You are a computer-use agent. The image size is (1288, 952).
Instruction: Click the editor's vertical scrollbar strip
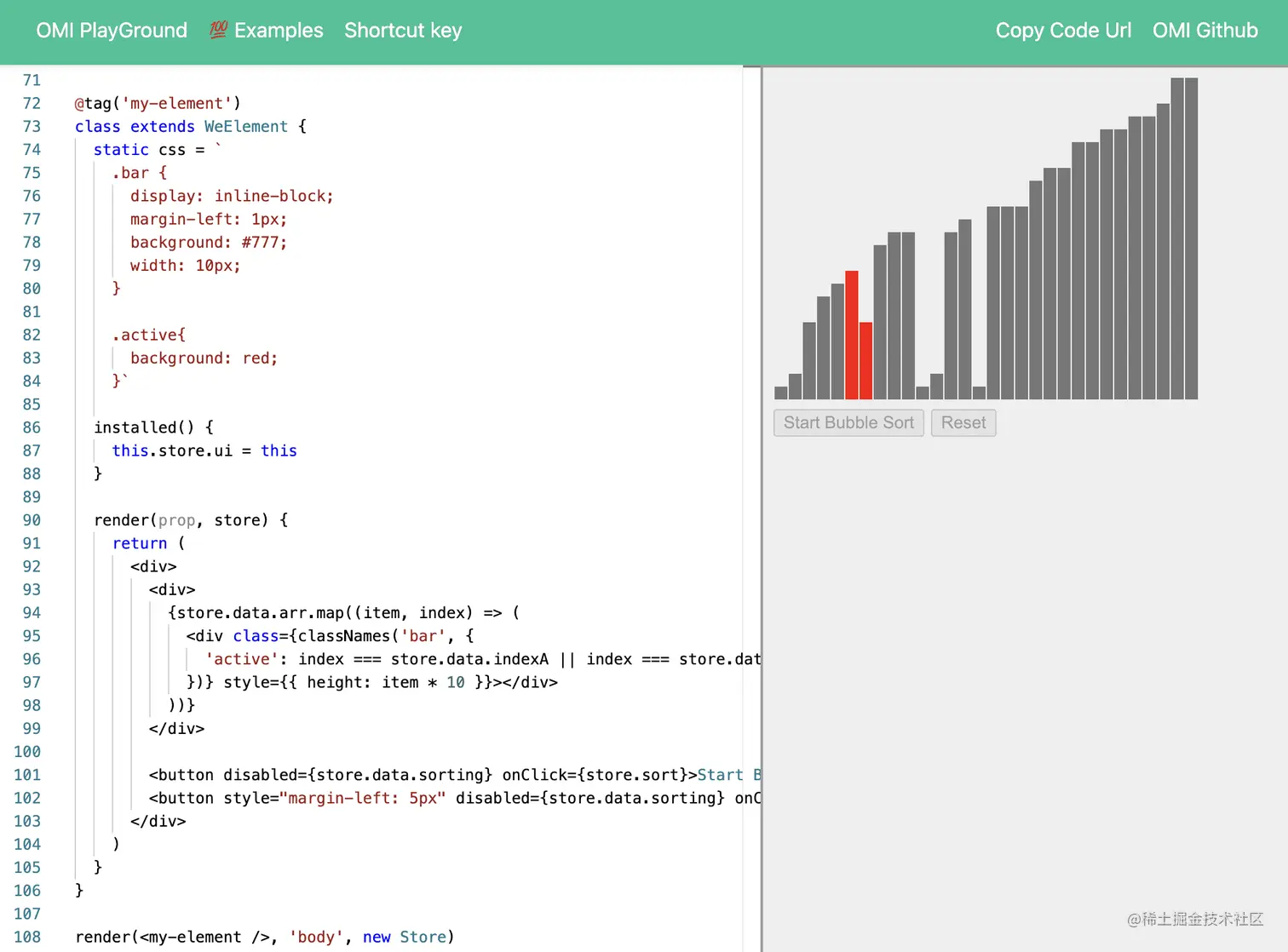coord(751,509)
